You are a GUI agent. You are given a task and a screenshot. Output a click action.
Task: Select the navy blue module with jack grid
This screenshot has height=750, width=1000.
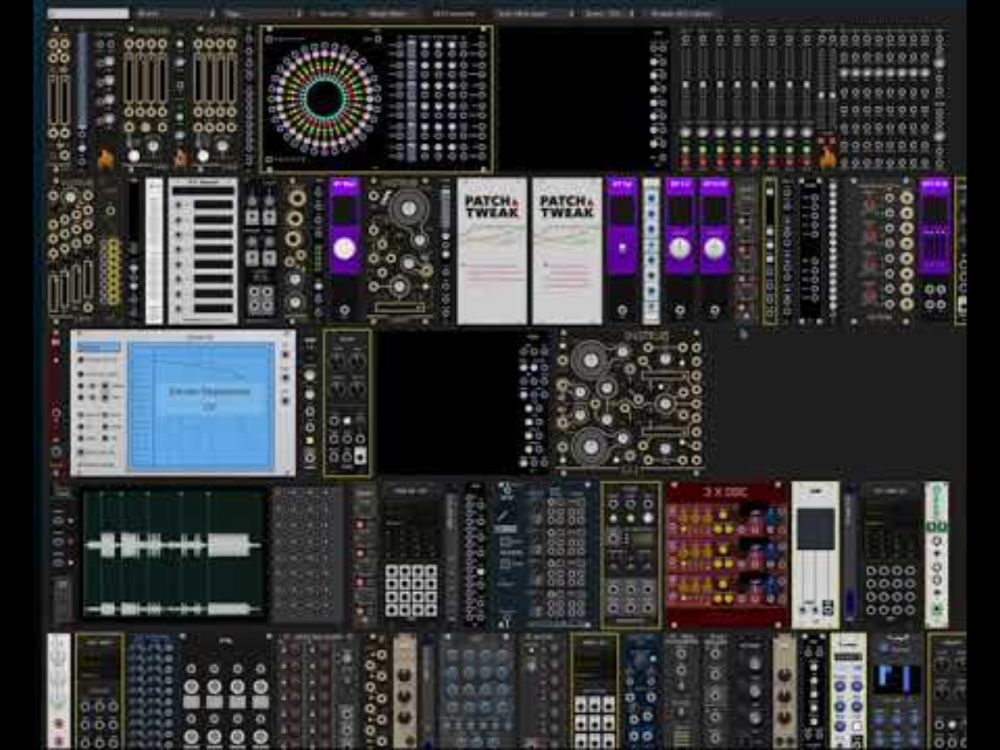click(x=545, y=555)
